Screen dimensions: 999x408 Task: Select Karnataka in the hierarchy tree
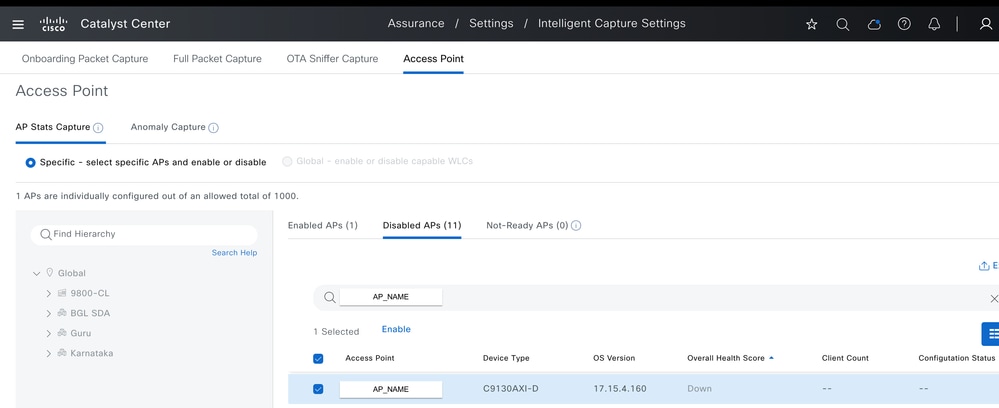[x=92, y=353]
